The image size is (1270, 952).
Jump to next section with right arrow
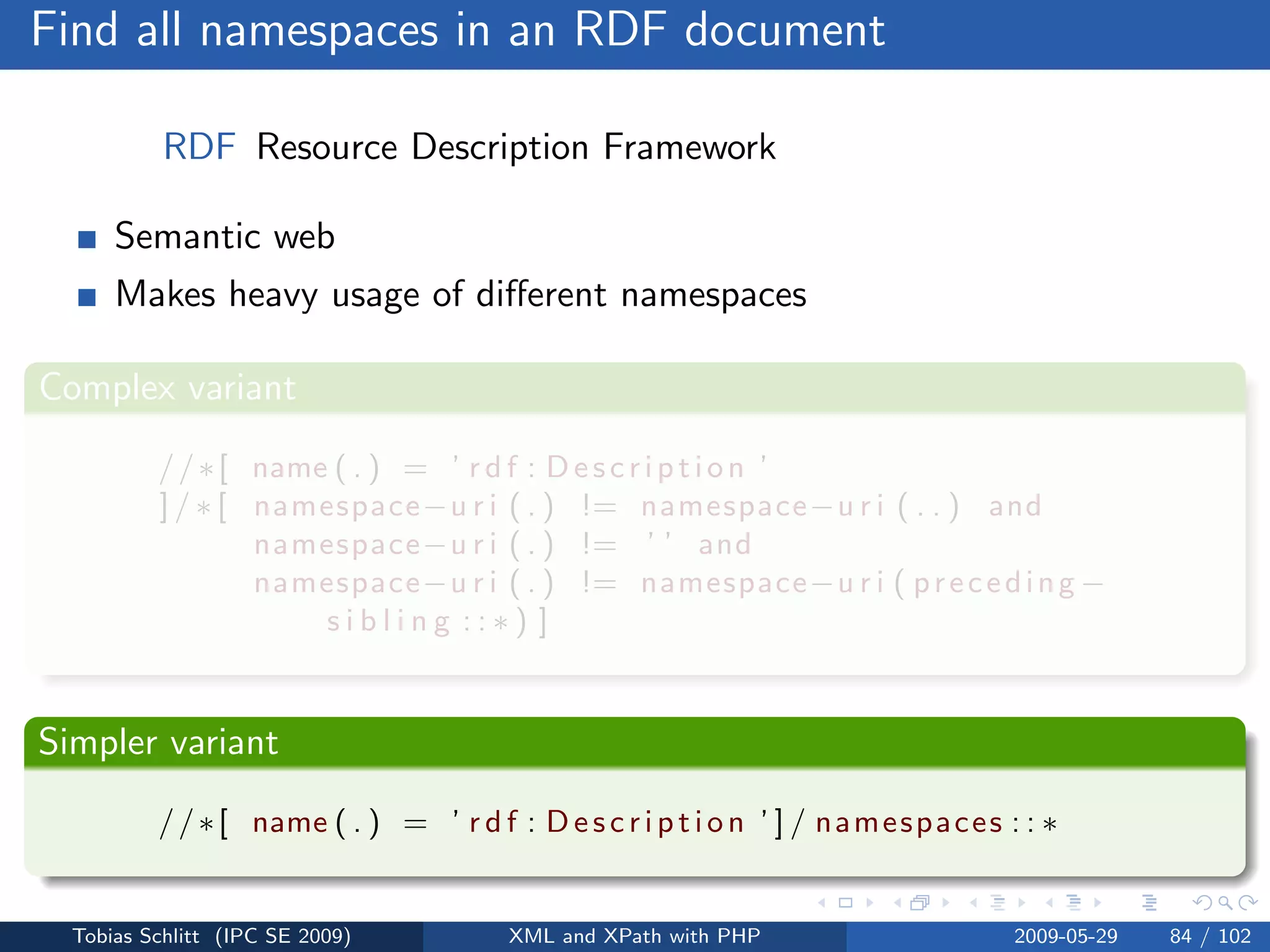click(x=1098, y=903)
